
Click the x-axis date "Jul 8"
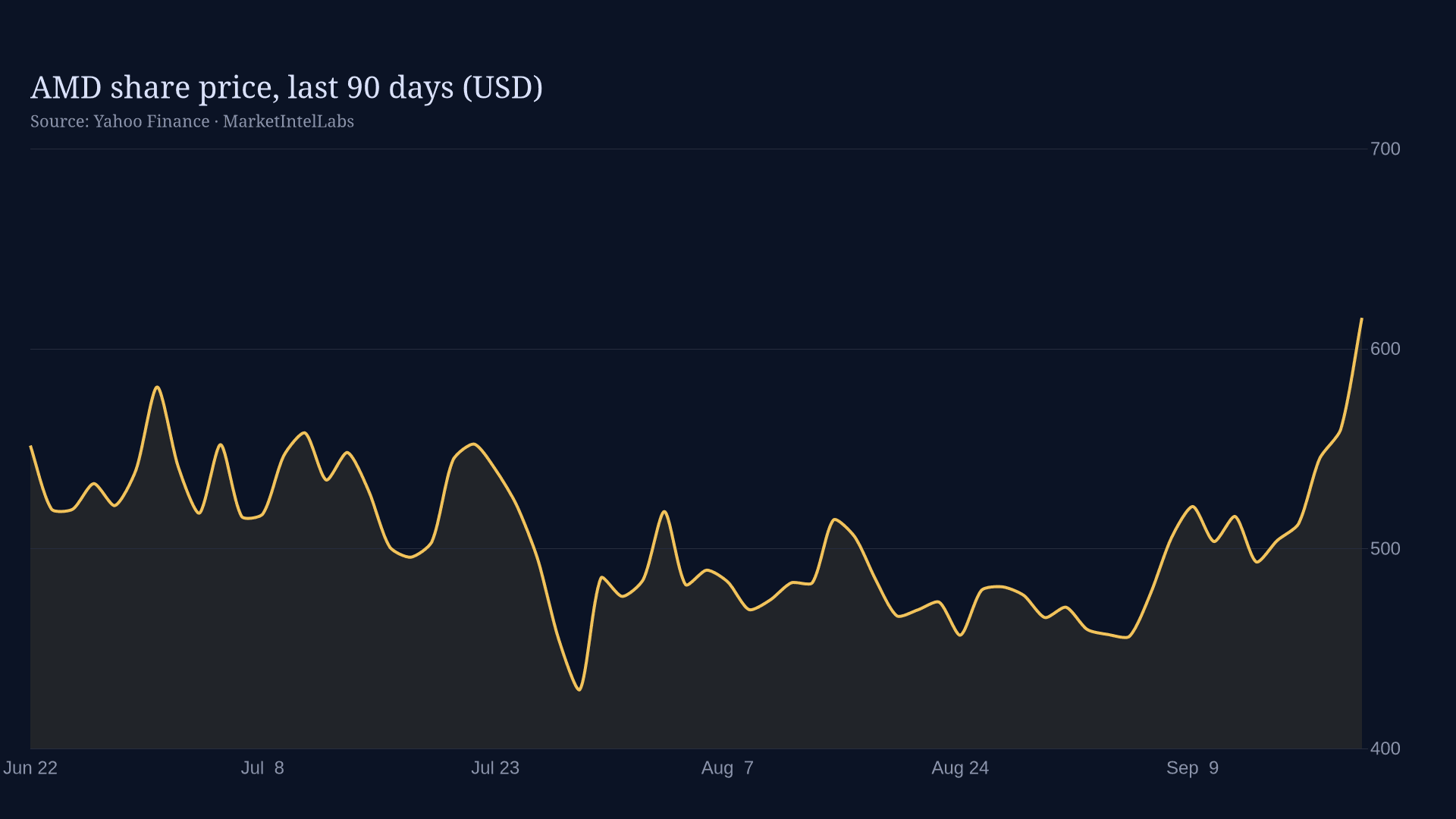[x=262, y=768]
